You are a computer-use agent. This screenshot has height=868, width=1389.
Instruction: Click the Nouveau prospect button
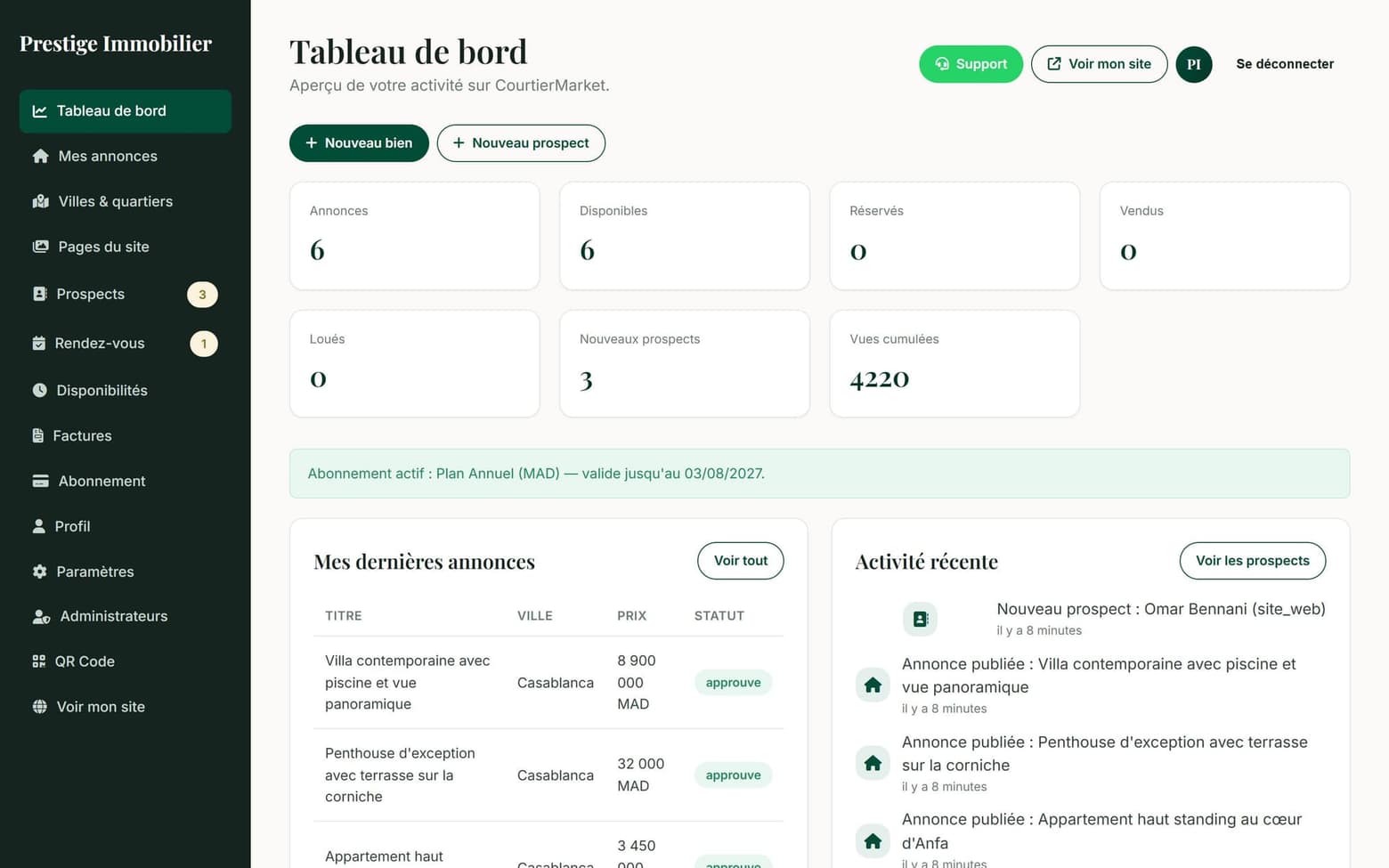pyautogui.click(x=521, y=143)
